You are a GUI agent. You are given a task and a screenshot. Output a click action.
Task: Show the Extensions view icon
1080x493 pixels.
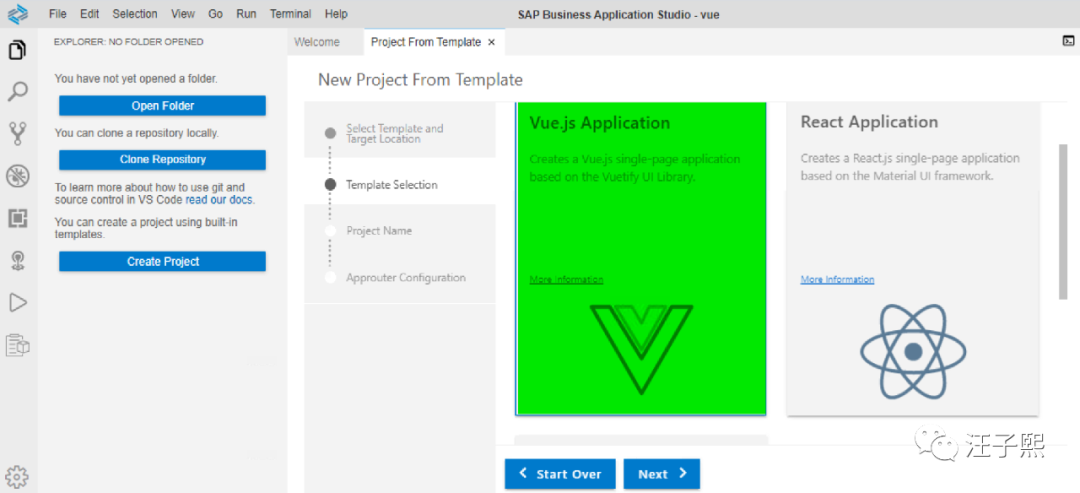pos(17,218)
